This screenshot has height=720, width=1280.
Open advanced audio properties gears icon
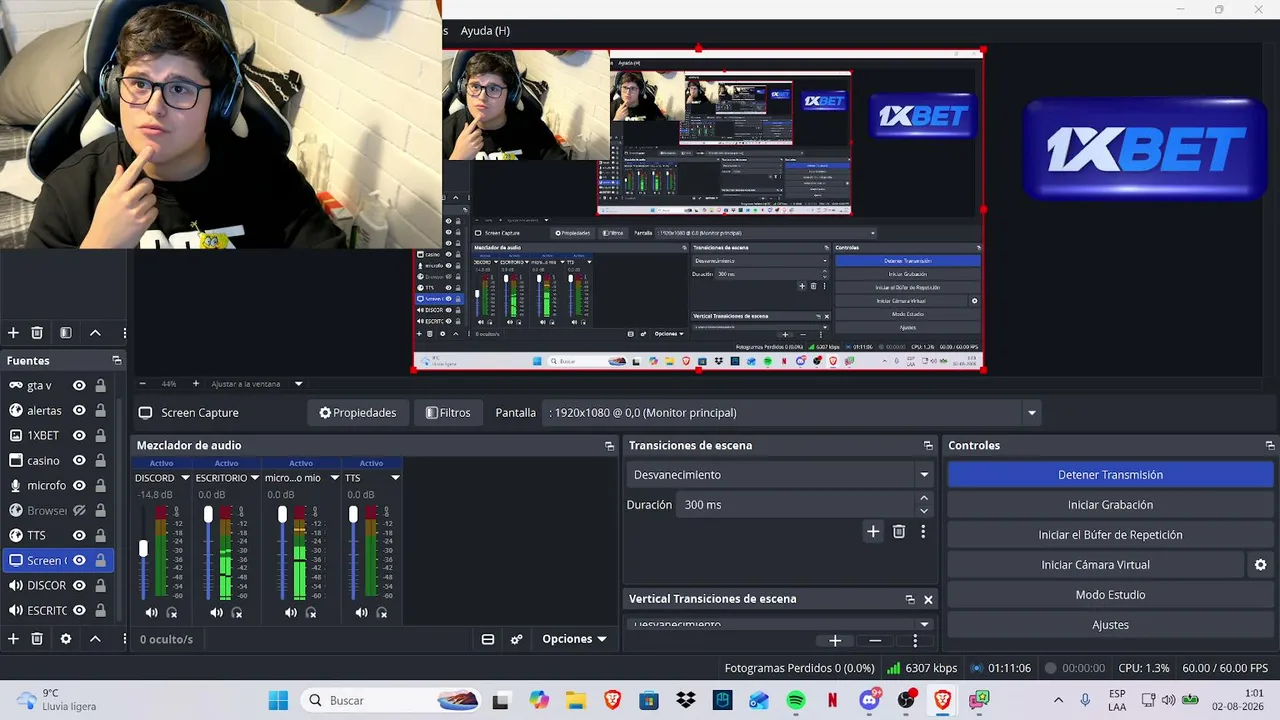(517, 639)
